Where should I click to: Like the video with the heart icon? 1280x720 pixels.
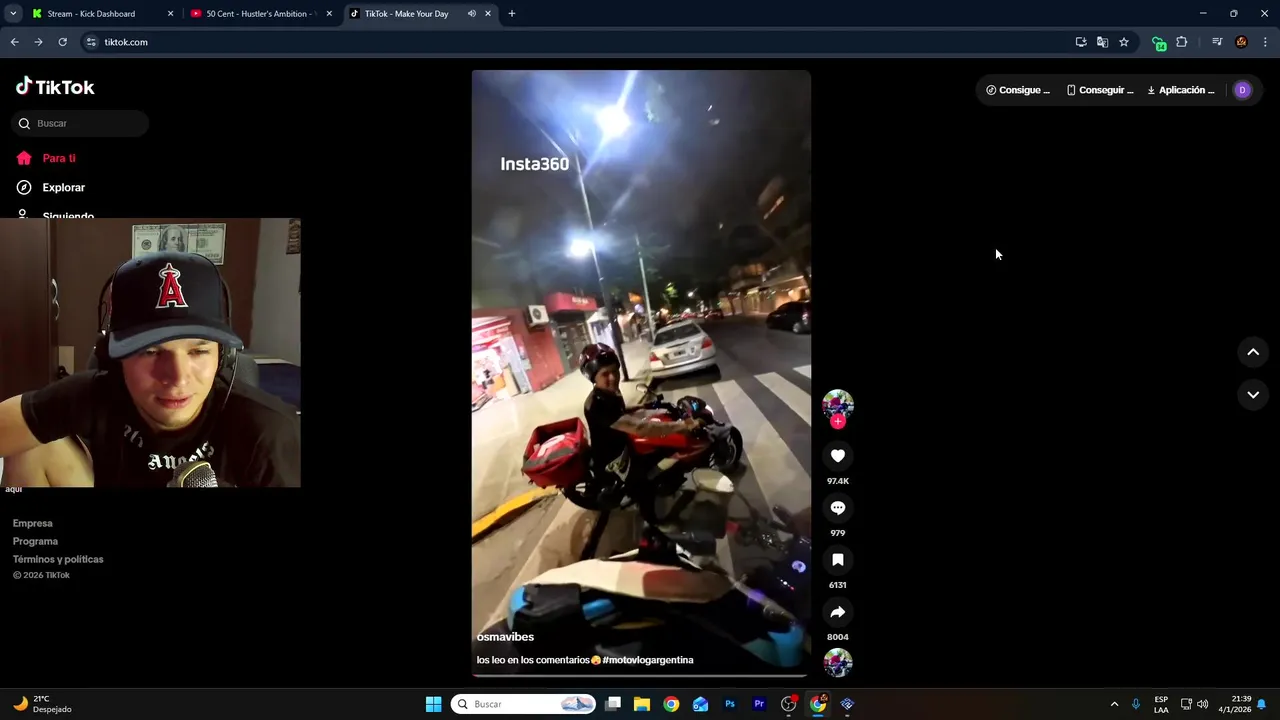pyautogui.click(x=838, y=456)
